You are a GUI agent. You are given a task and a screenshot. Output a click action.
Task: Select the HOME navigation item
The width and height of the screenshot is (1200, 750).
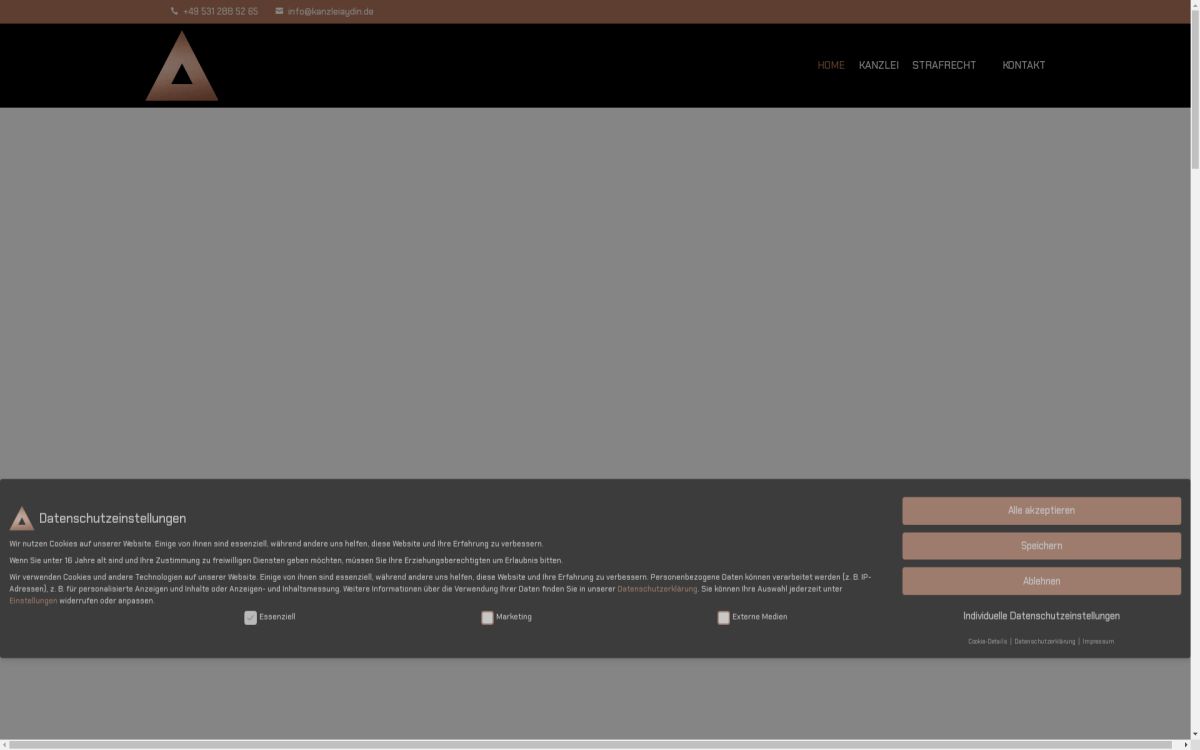point(830,66)
